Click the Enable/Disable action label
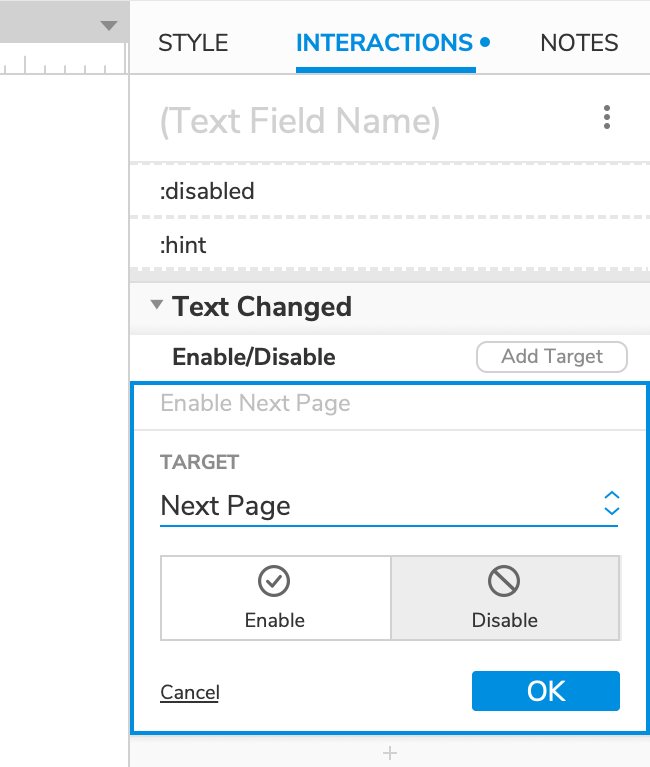 click(x=254, y=357)
